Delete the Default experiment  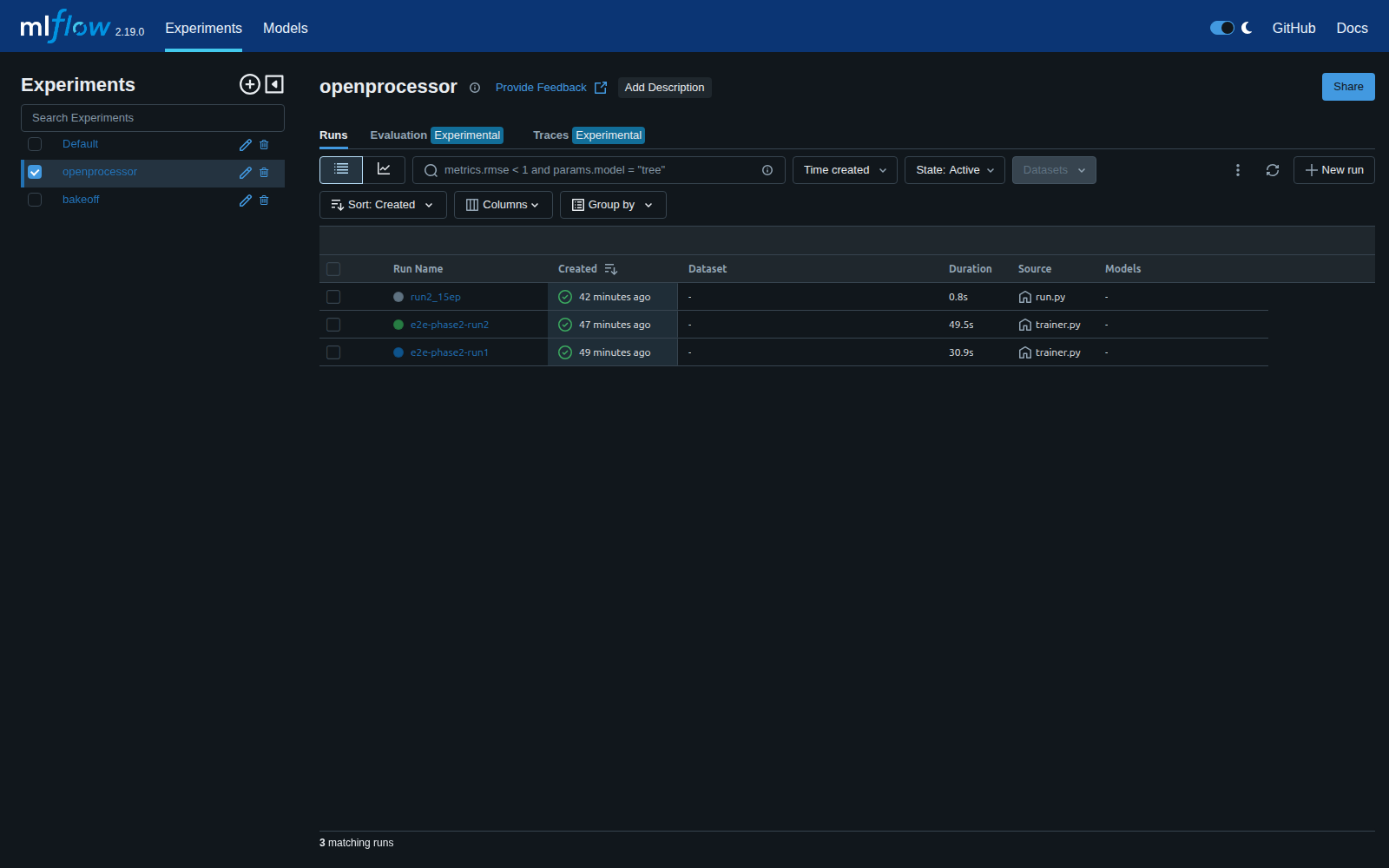[264, 145]
